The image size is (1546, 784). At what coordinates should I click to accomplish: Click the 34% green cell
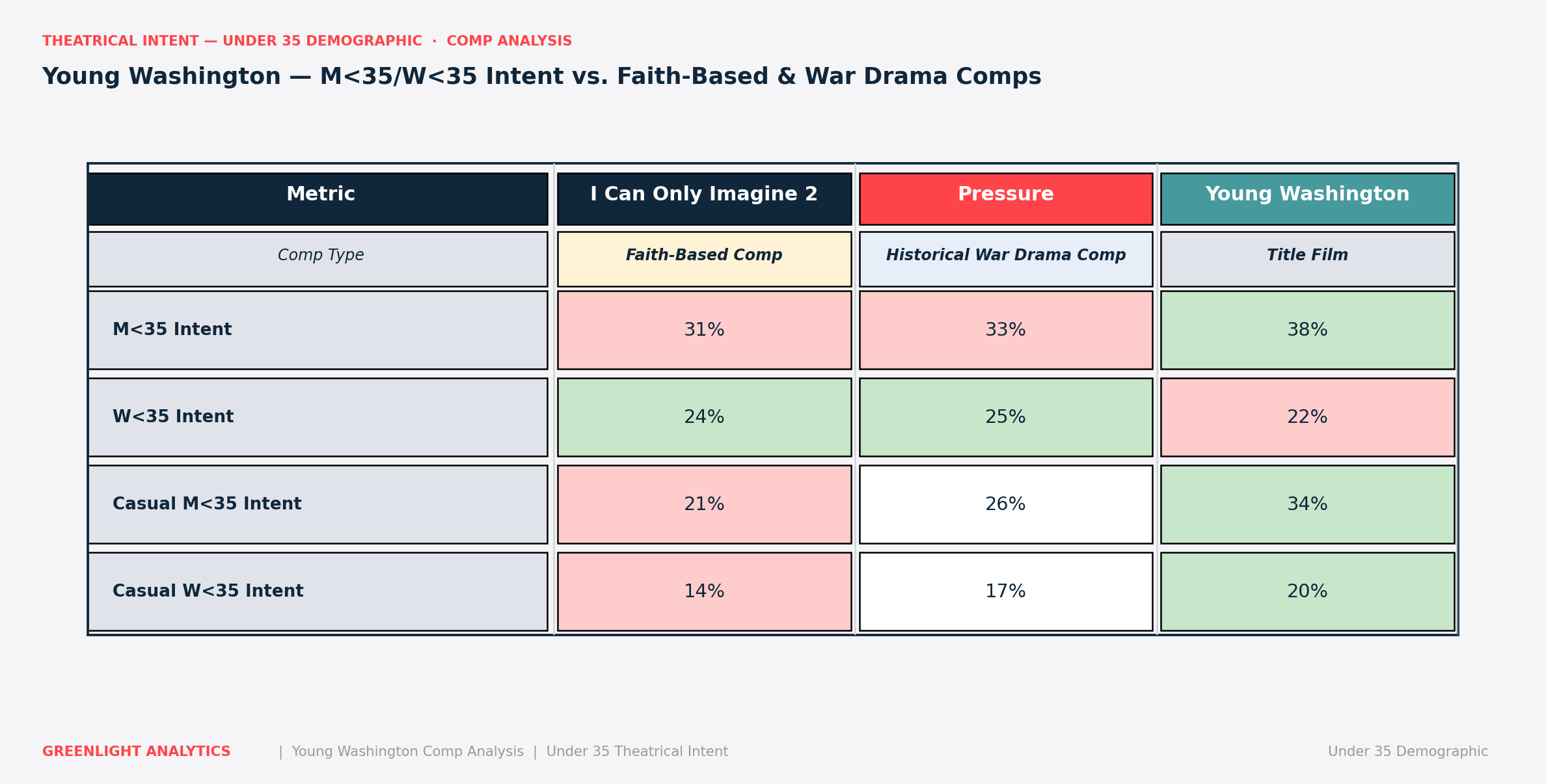1307,504
